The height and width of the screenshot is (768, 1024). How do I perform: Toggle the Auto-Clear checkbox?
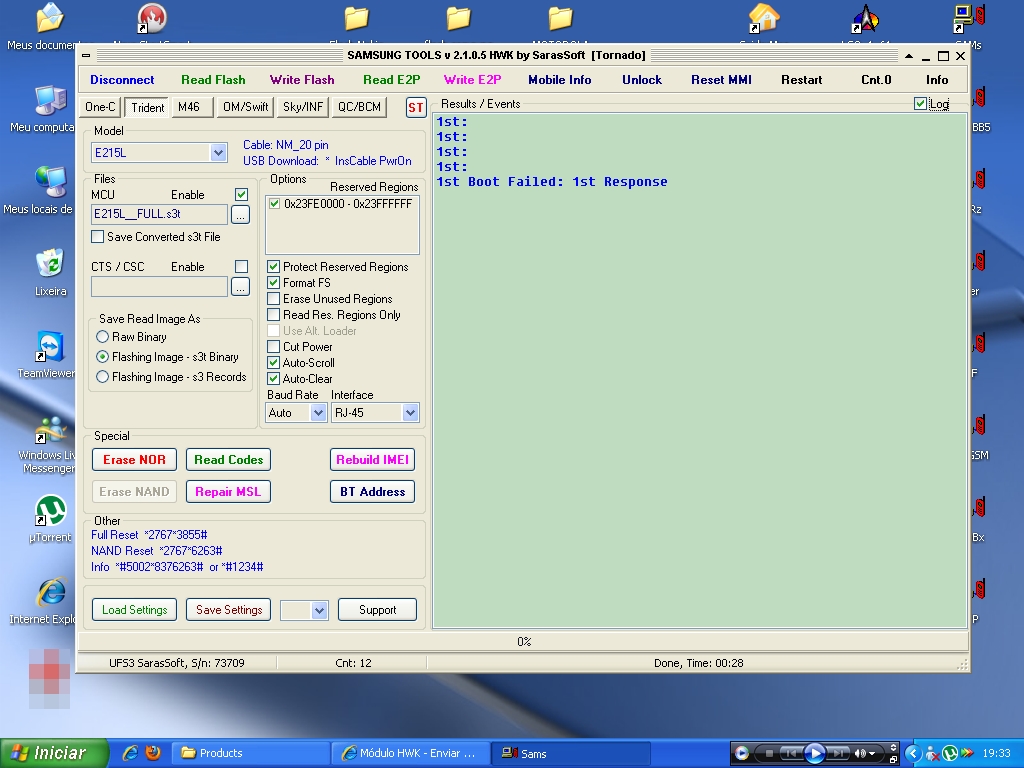click(274, 379)
